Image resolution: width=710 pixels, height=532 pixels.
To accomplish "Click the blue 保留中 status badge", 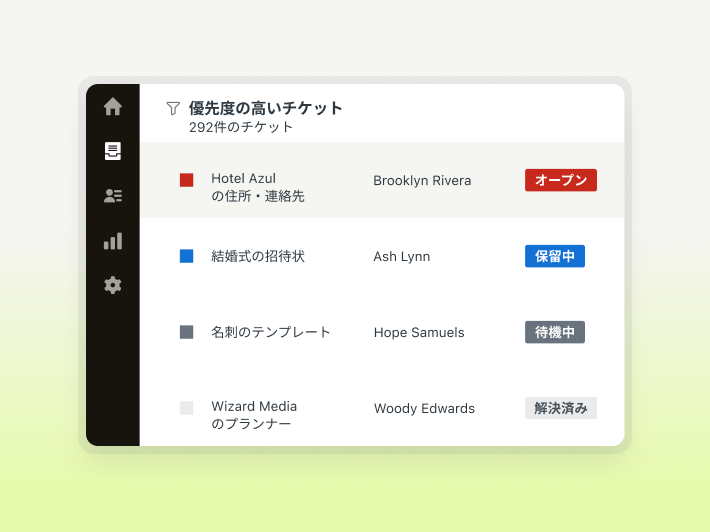I will (x=555, y=256).
